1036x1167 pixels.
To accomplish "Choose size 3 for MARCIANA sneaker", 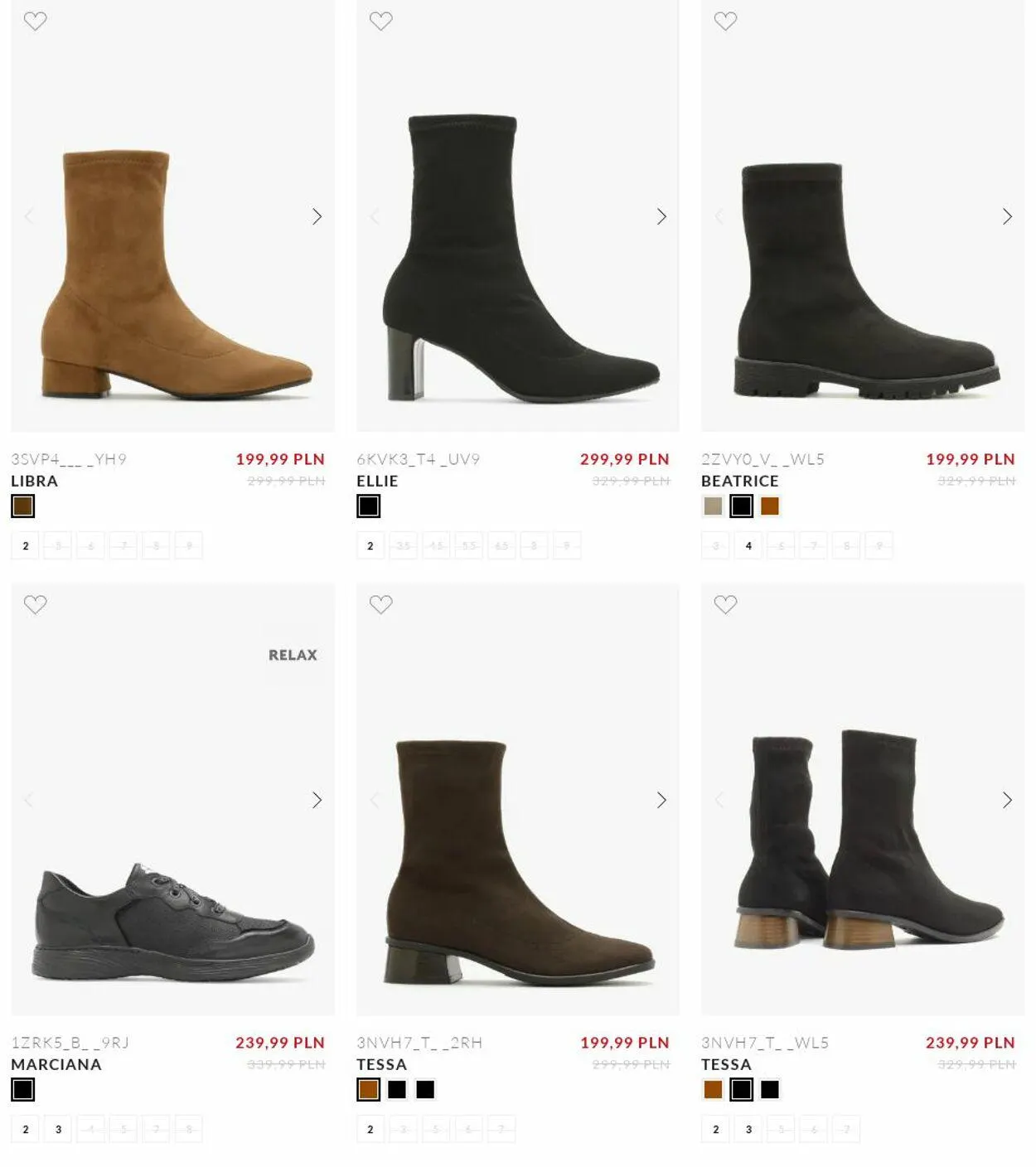I will pos(58,1129).
